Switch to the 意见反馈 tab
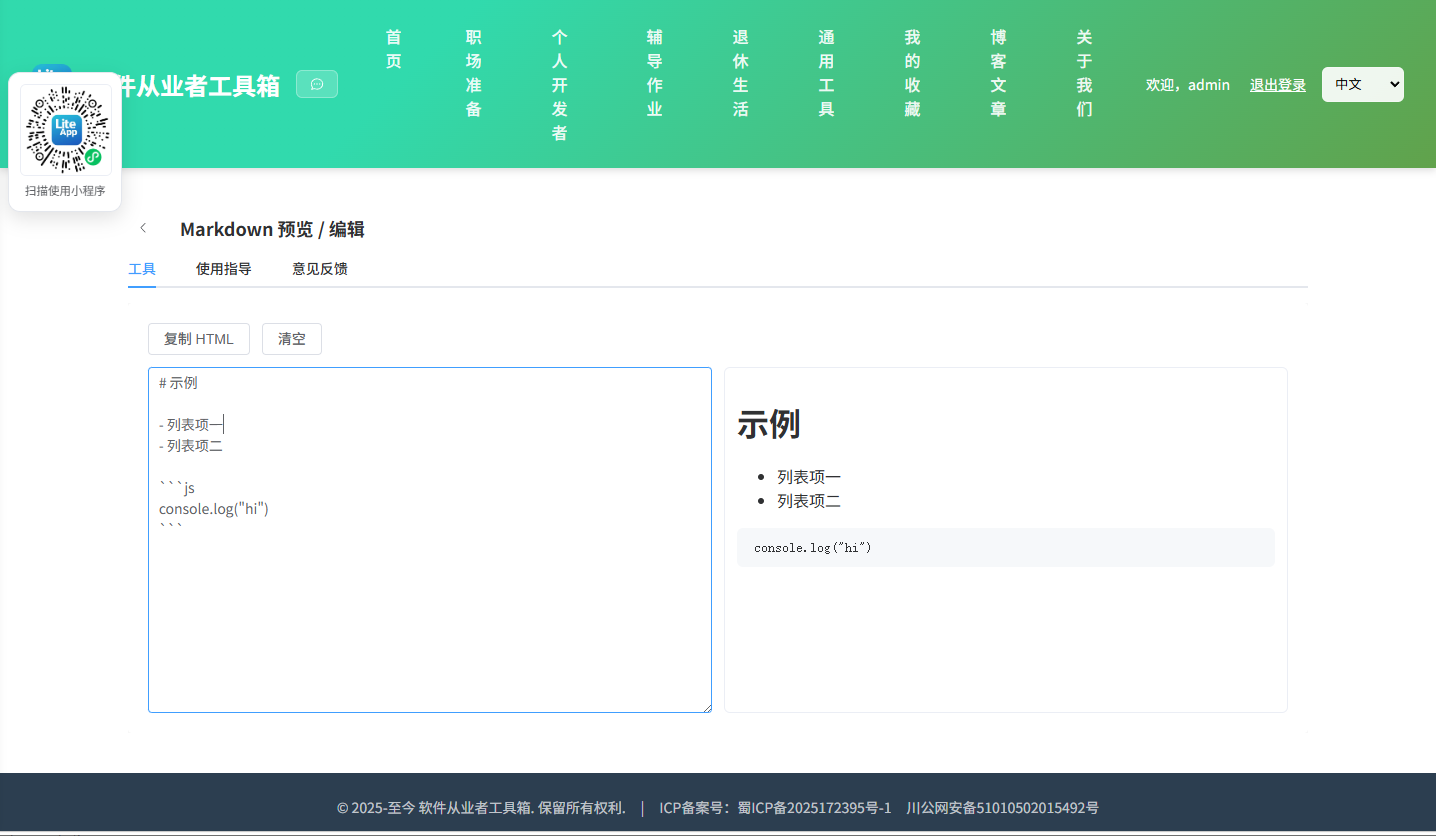This screenshot has height=836, width=1436. [320, 269]
